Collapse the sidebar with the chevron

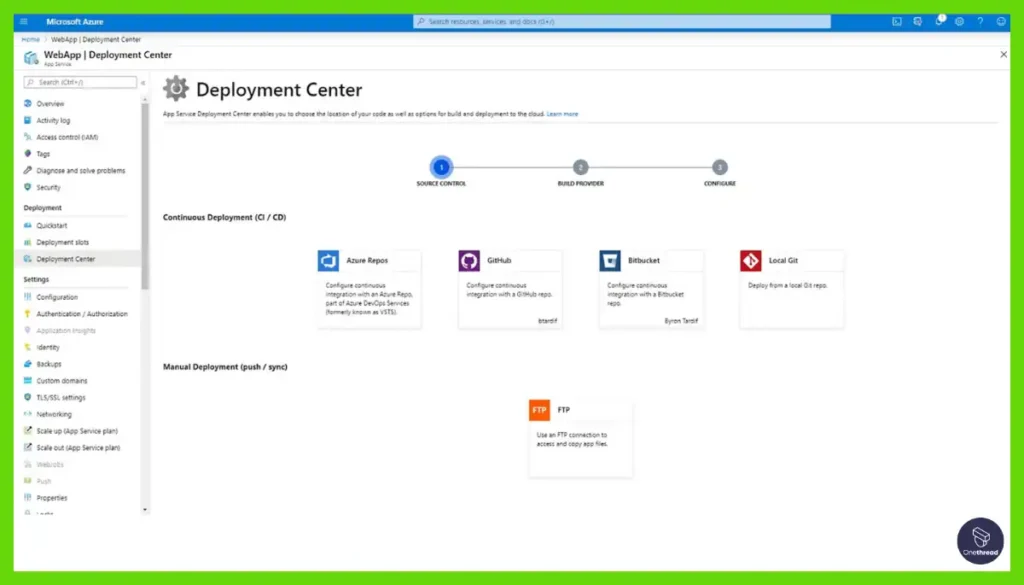pyautogui.click(x=143, y=83)
